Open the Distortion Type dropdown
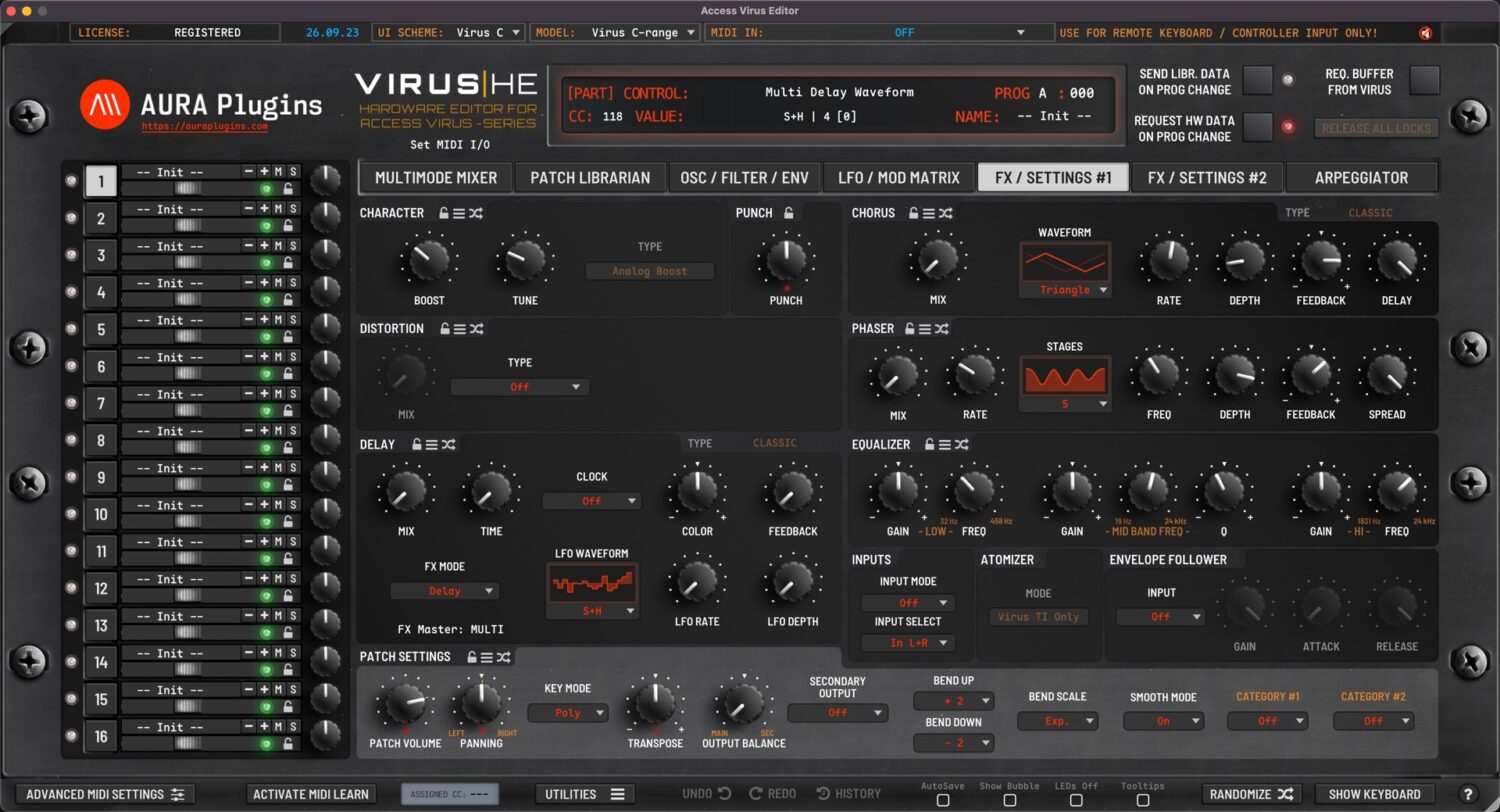1500x812 pixels. pyautogui.click(x=519, y=387)
